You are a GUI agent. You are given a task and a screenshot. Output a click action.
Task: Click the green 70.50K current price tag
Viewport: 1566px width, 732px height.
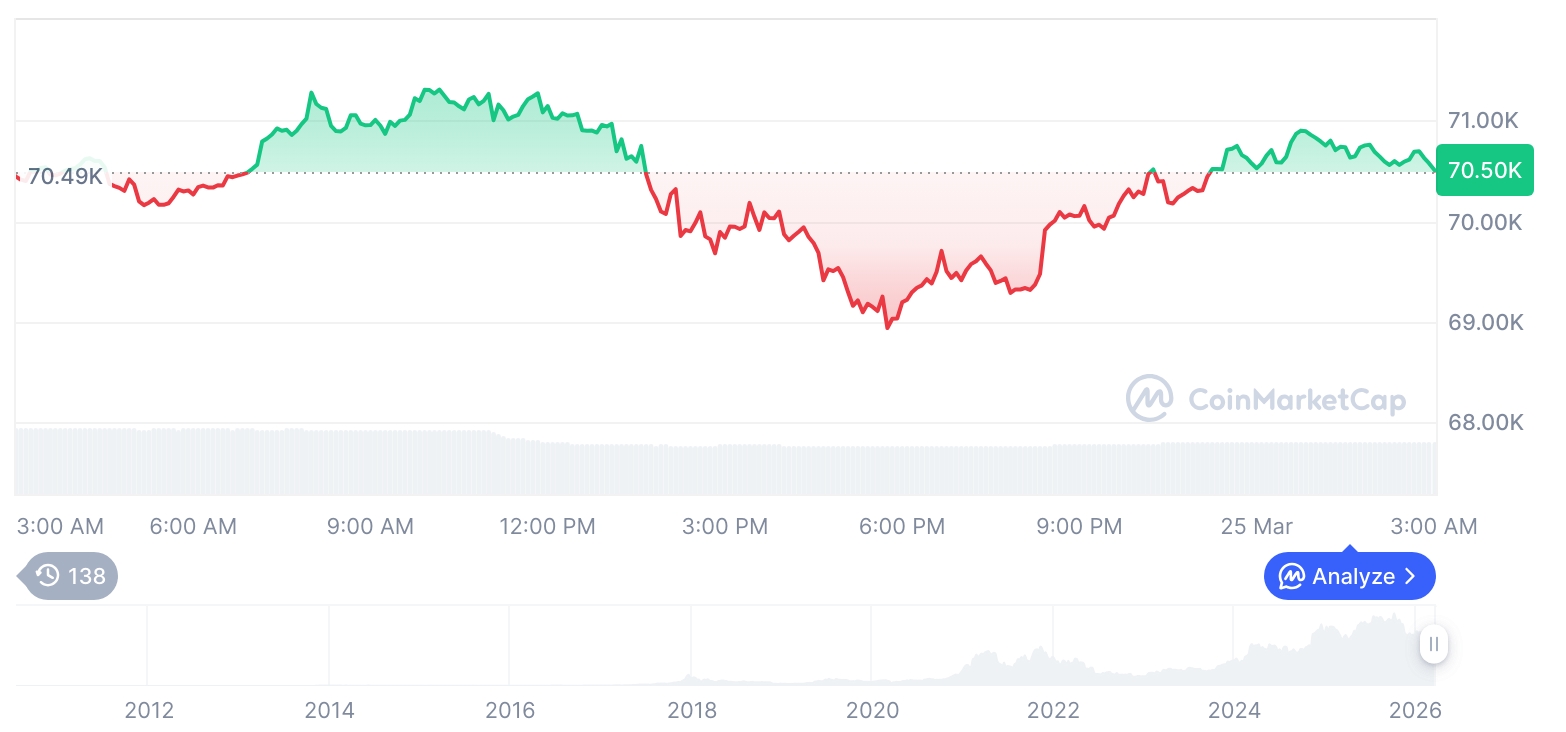1484,170
